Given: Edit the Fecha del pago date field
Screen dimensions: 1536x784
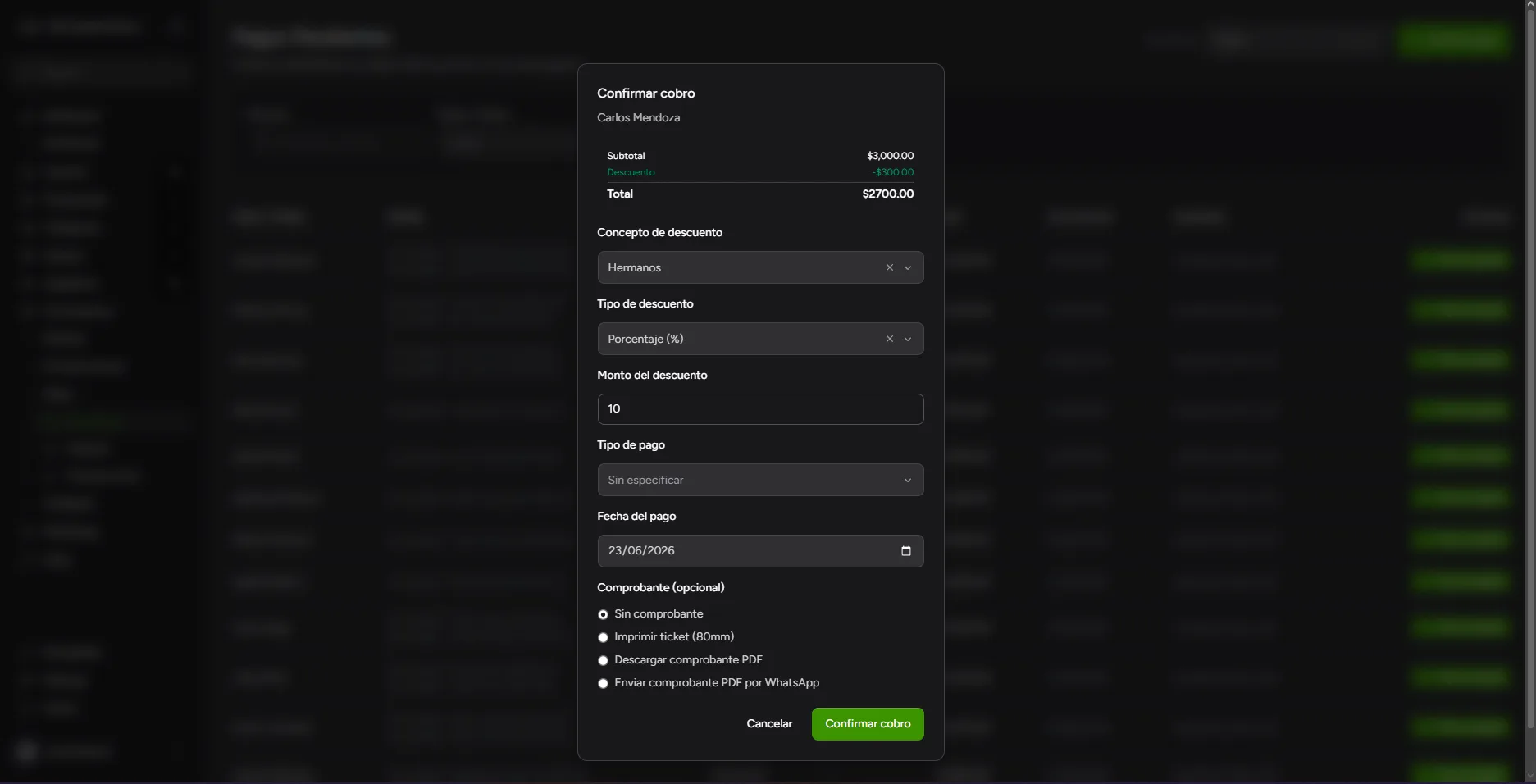Looking at the screenshot, I should (x=760, y=551).
